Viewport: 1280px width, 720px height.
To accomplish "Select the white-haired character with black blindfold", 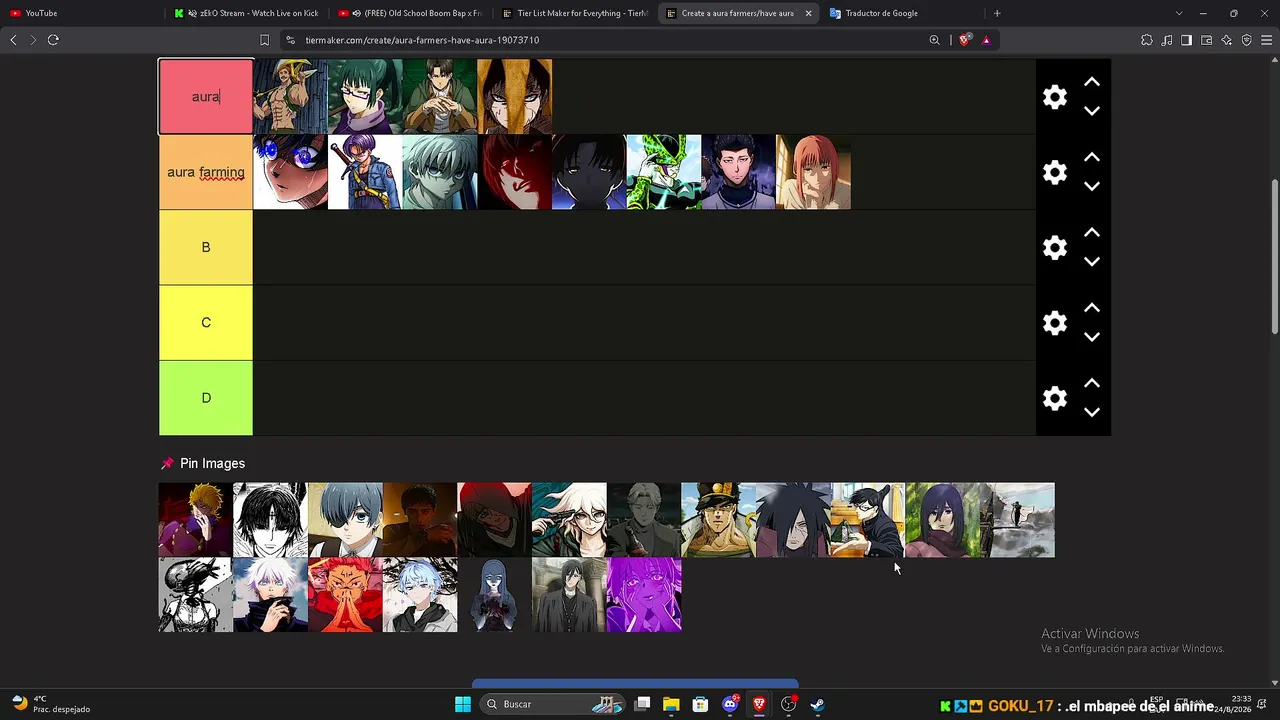I will (270, 595).
